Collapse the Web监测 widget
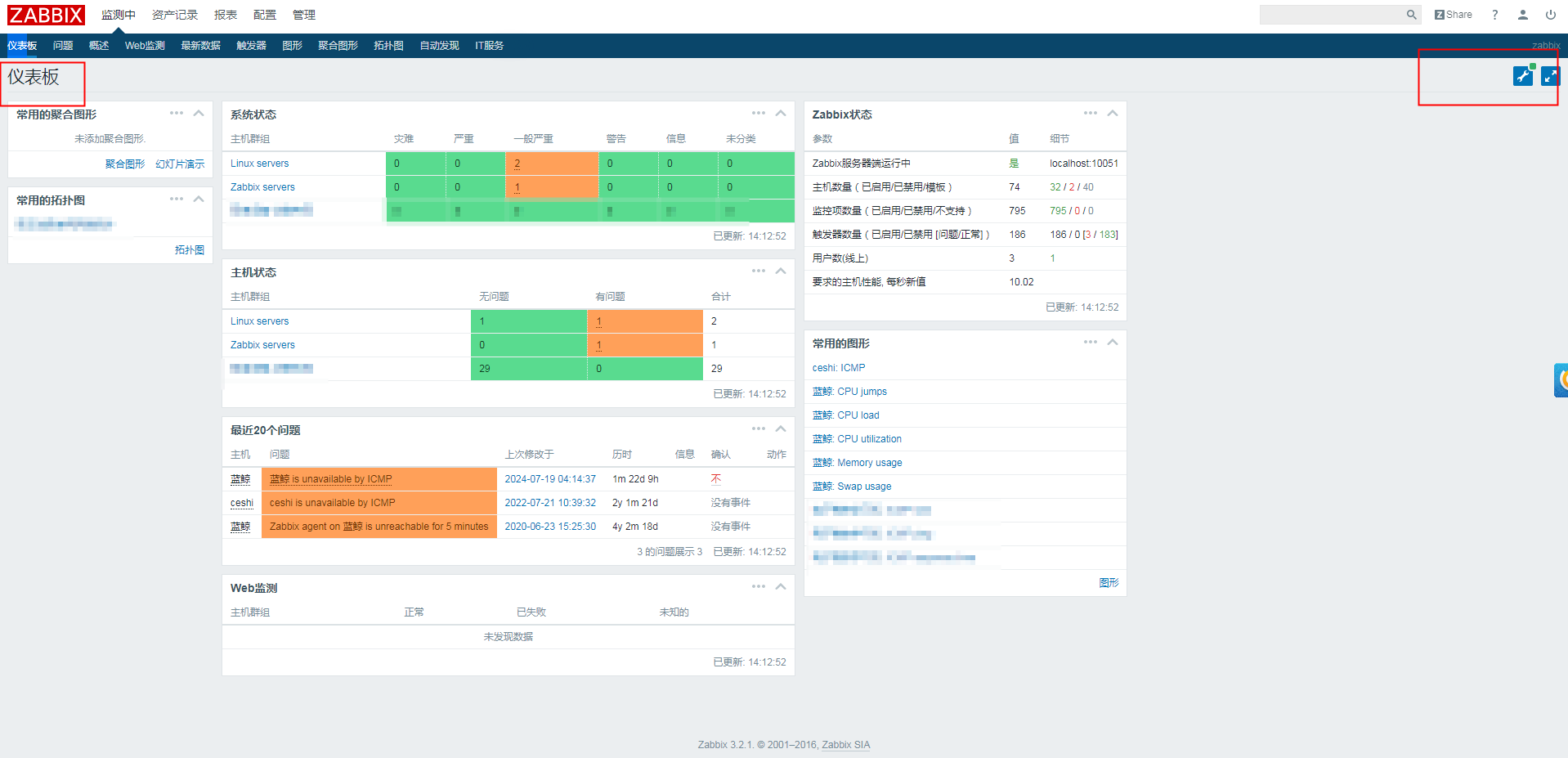1568x758 pixels. coord(781,587)
